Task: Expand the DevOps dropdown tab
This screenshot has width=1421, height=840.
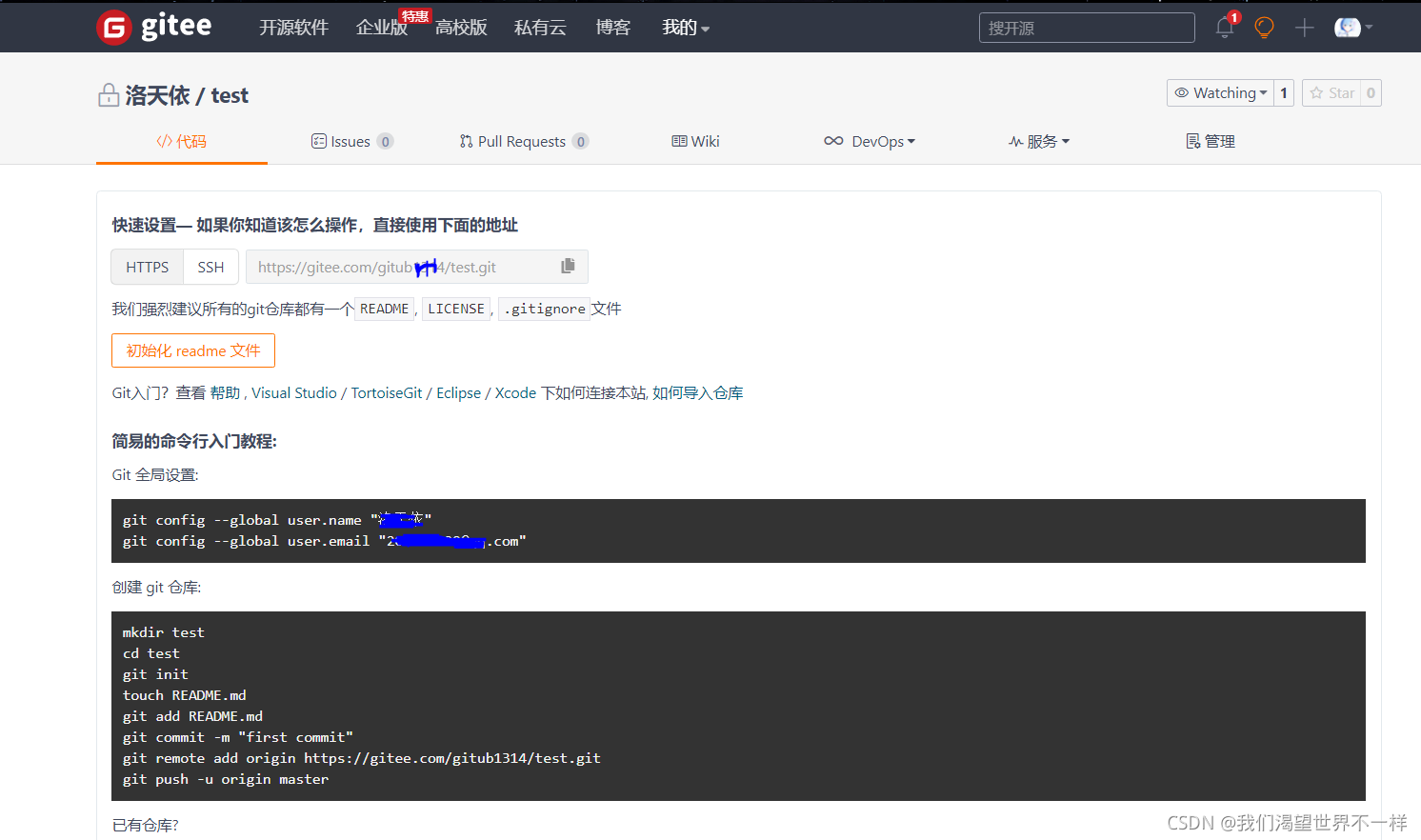Action: click(x=870, y=141)
